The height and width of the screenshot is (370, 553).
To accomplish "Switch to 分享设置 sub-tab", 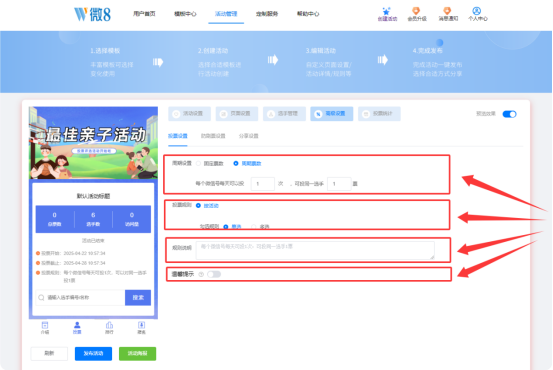I will 249,136.
